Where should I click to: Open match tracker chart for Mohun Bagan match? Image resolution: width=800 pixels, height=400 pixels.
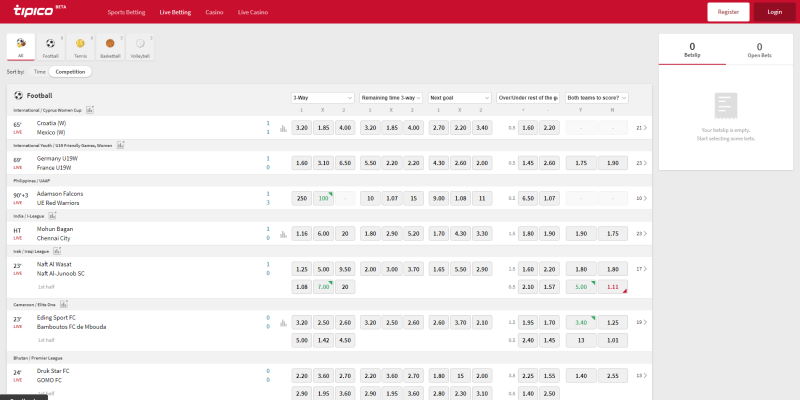[283, 235]
